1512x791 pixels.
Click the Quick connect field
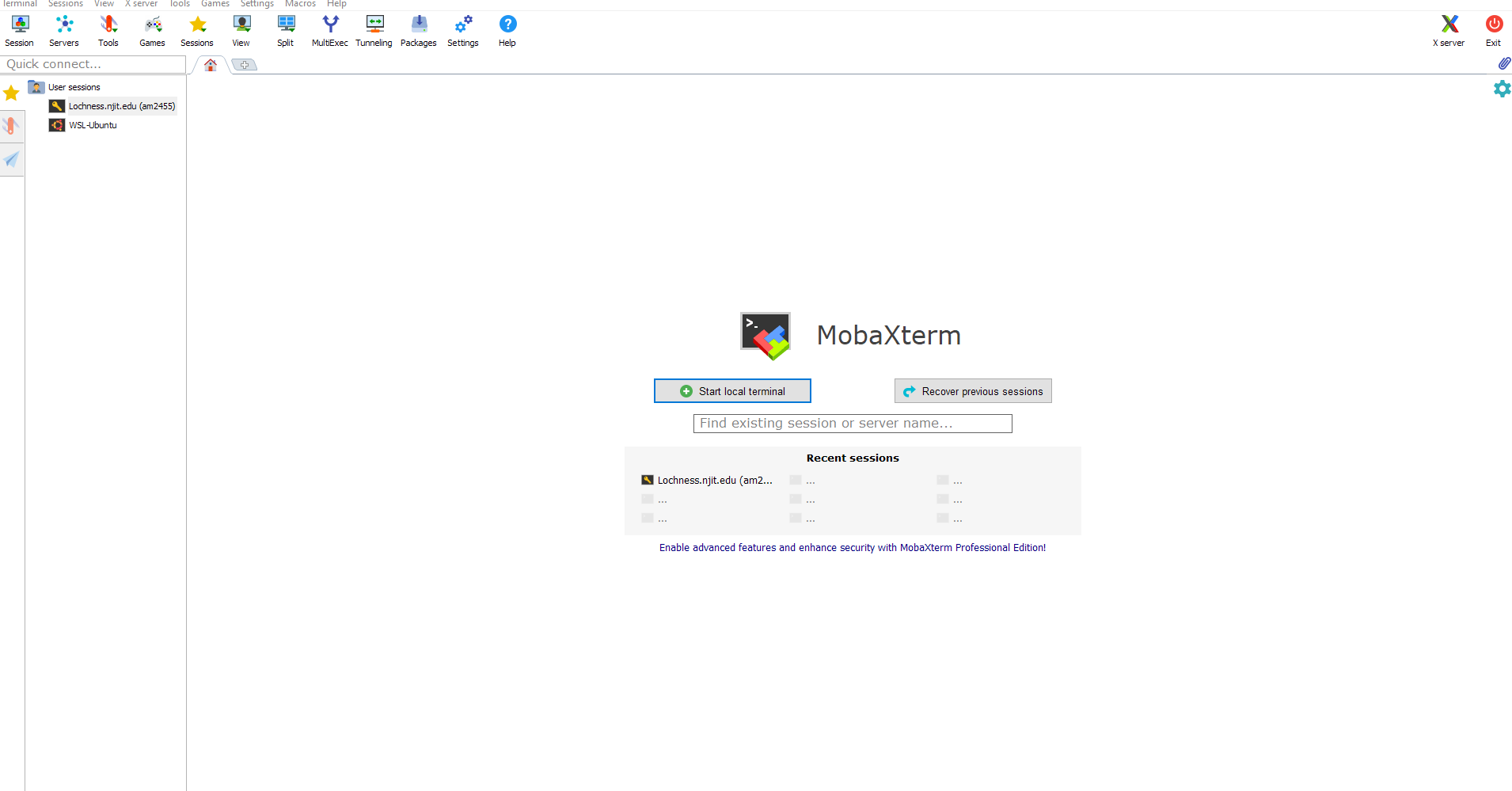tap(93, 64)
